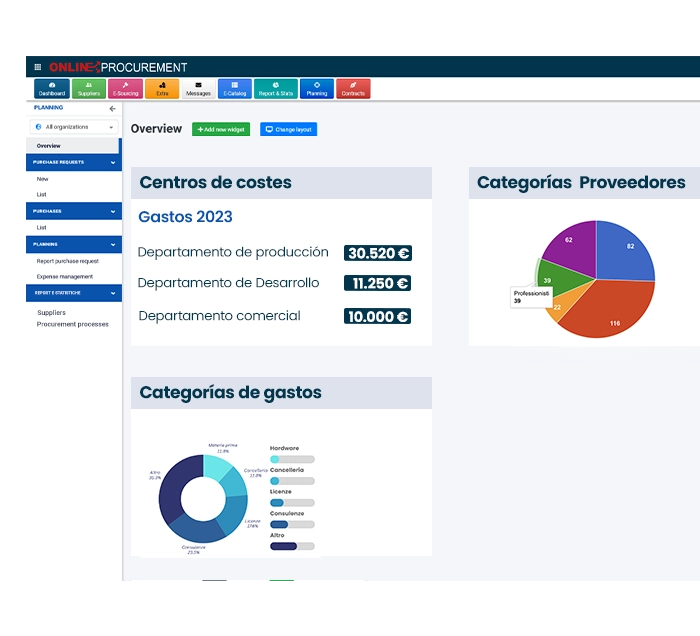This screenshot has height=636, width=700.
Task: Open Procurement processes in sidebar
Action: pyautogui.click(x=72, y=324)
